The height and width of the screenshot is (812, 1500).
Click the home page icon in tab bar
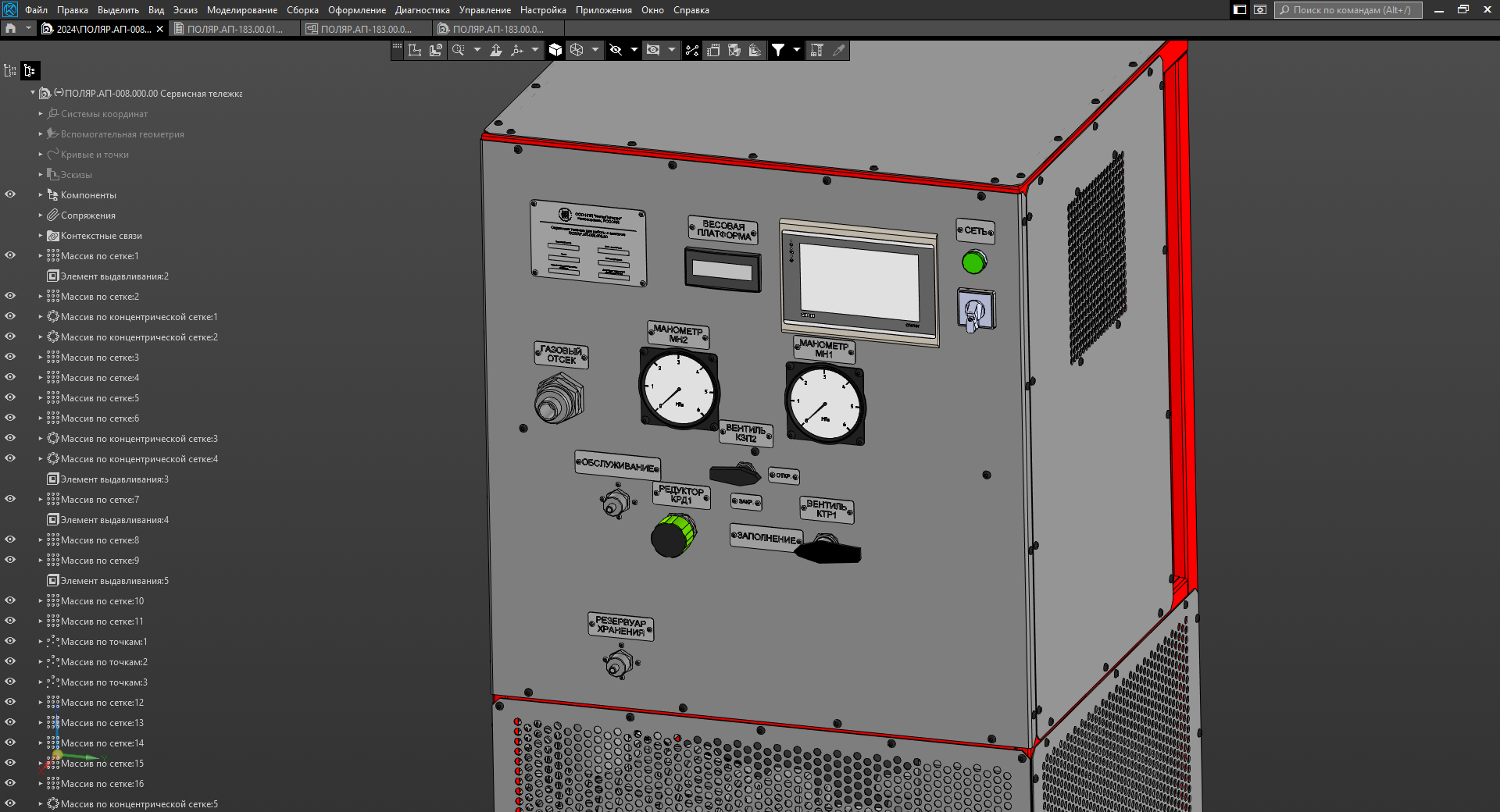click(x=10, y=29)
